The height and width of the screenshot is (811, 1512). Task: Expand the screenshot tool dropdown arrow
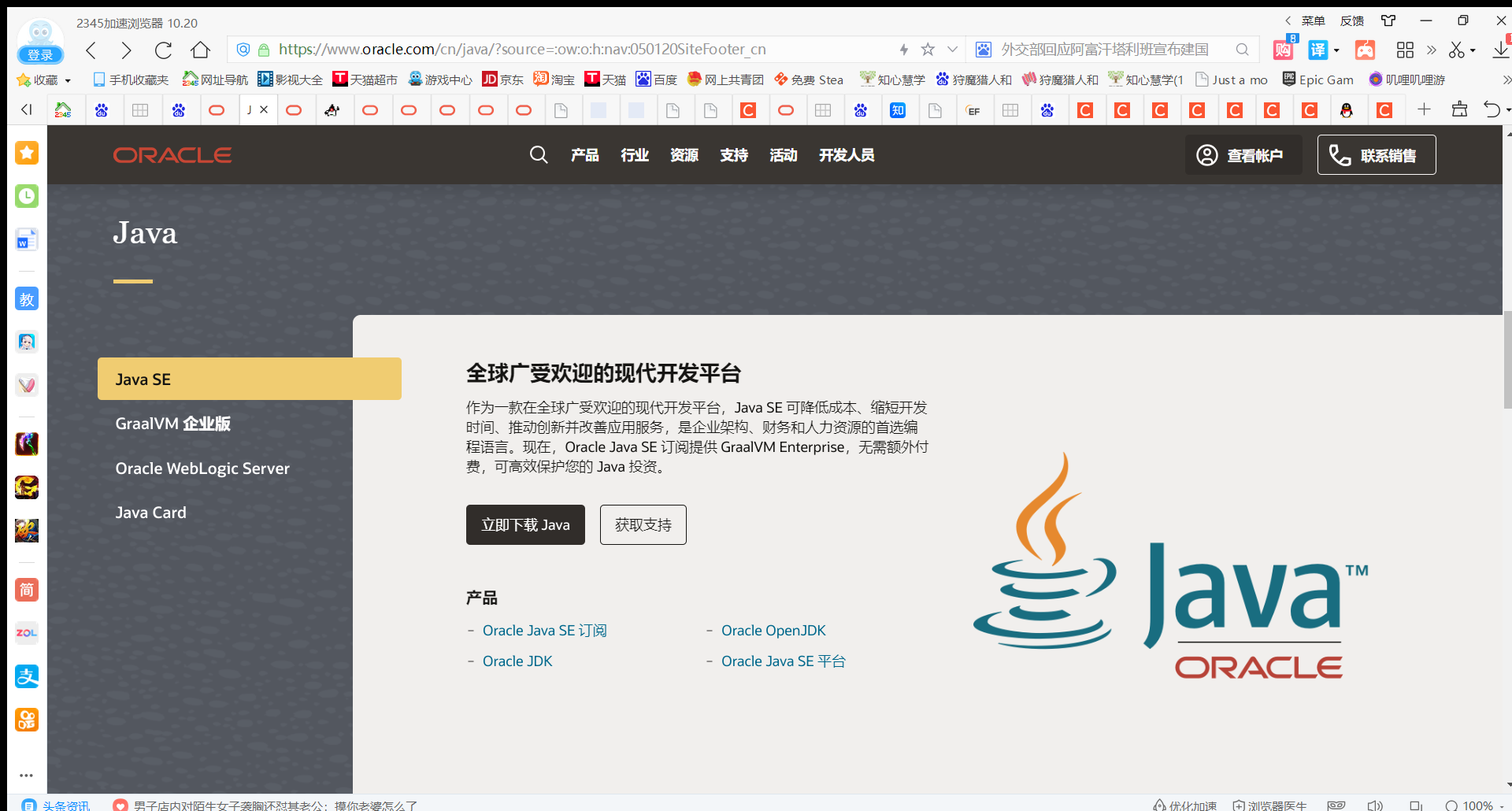point(1473,50)
